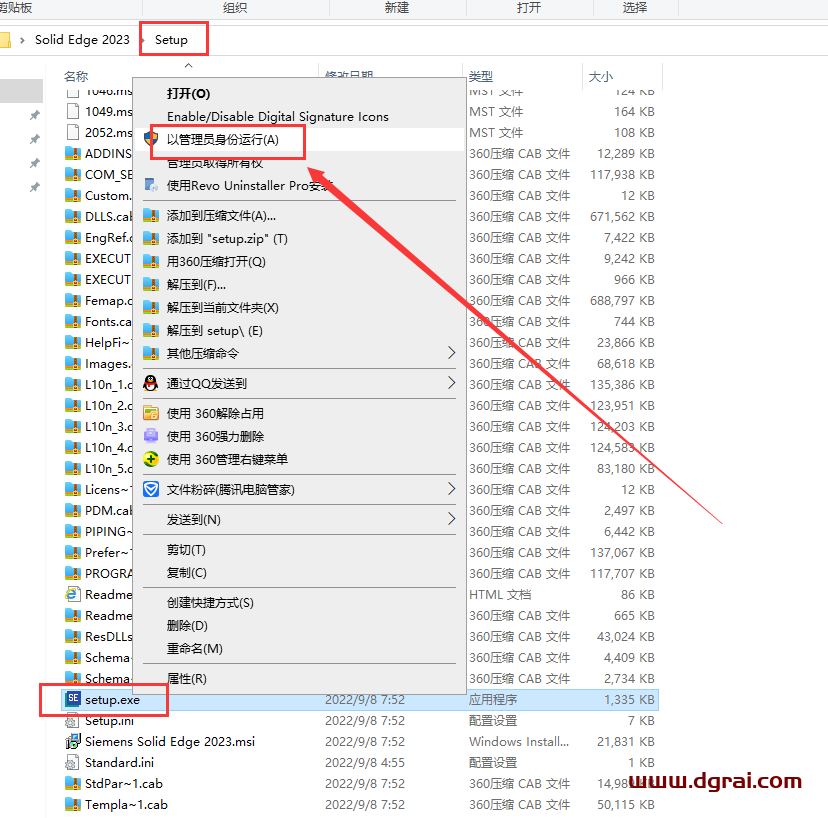The image size is (828, 818).
Task: Select the L10n_1 cab file row
Action: click(x=360, y=384)
